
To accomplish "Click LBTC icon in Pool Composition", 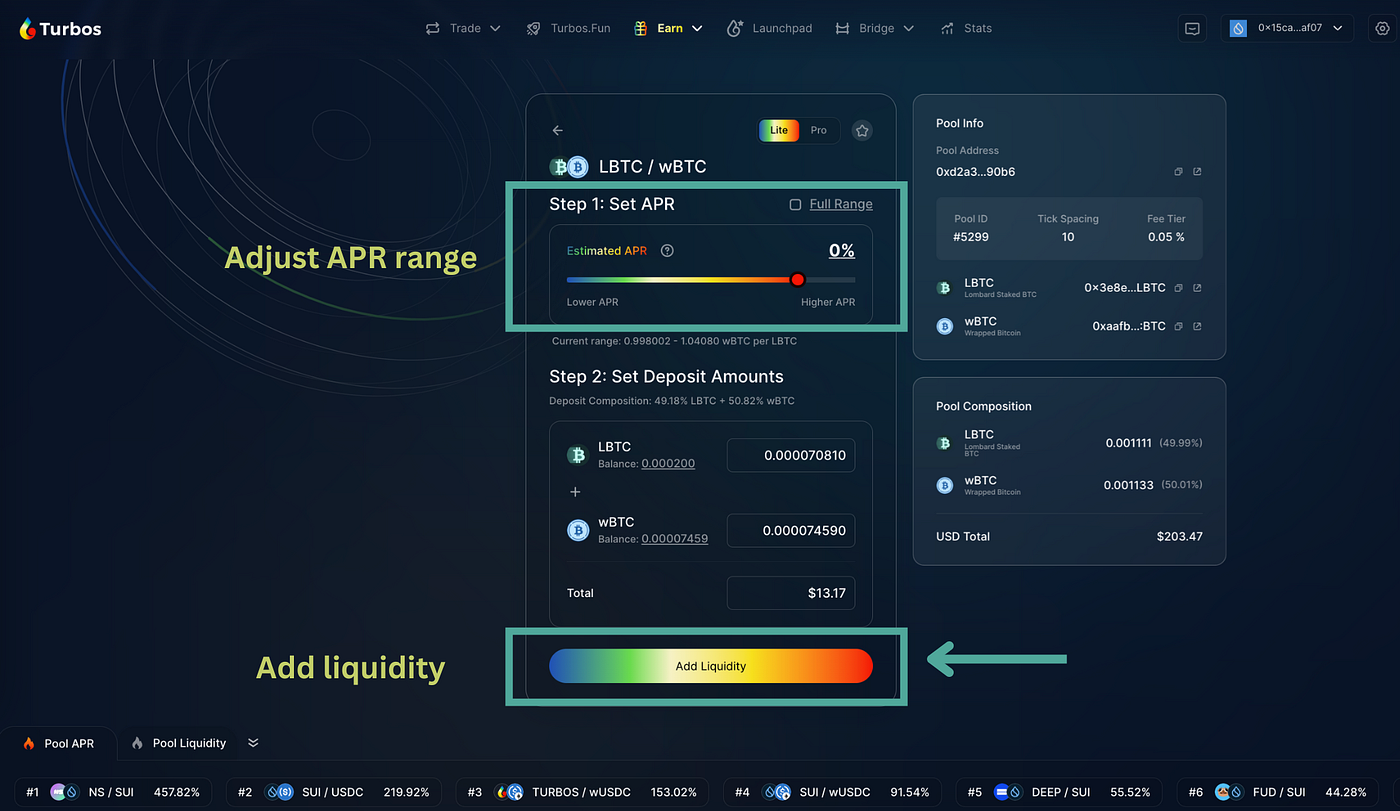I will point(944,443).
